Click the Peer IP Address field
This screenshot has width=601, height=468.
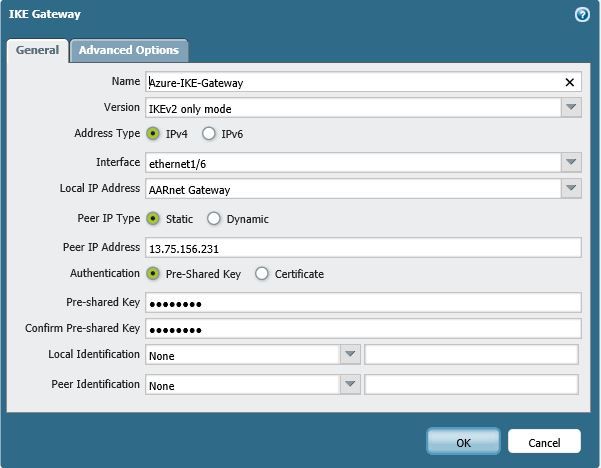[362, 248]
